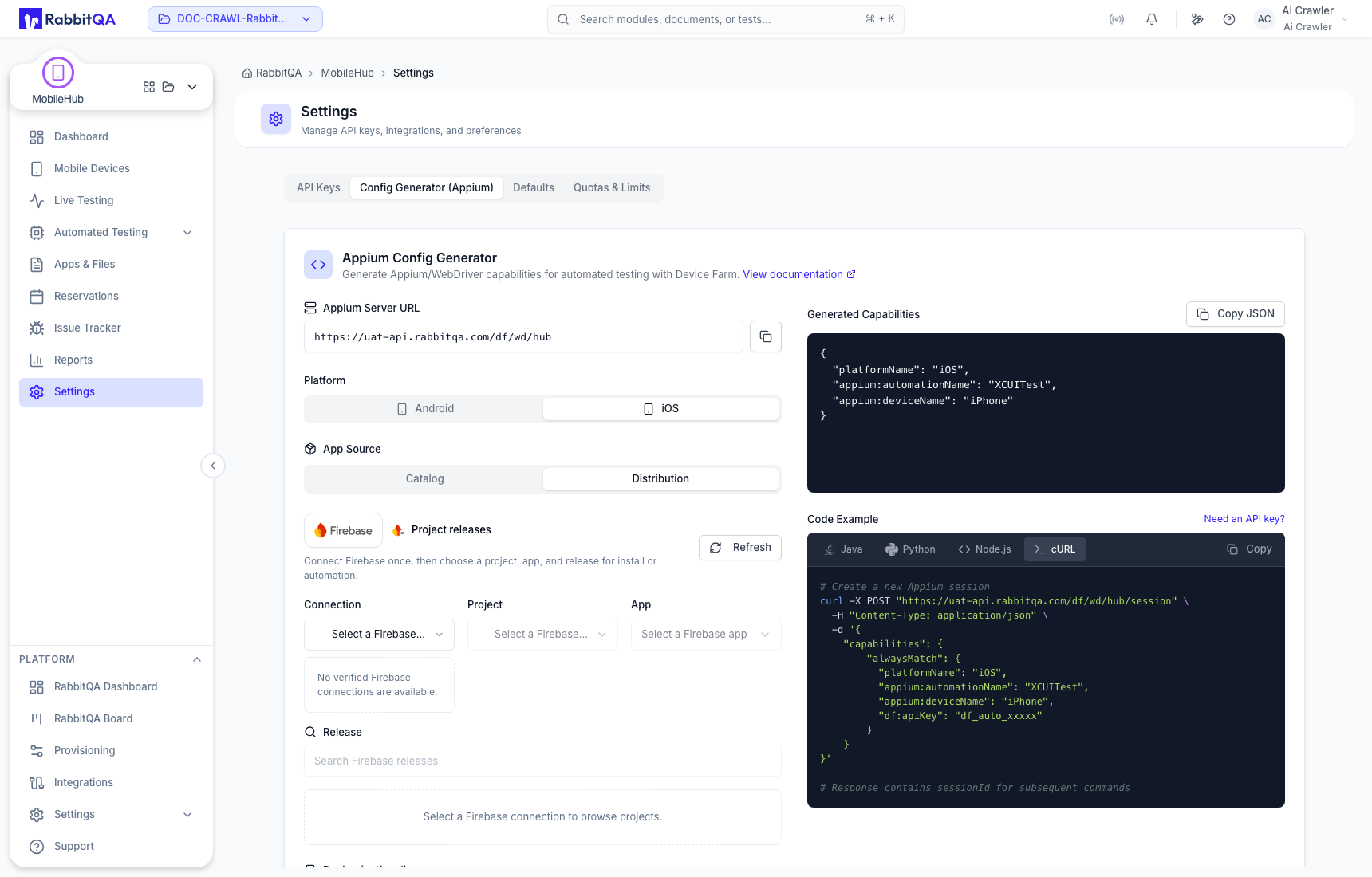This screenshot has width=1372, height=877.
Task: Open Live Testing
Action: coord(111,200)
